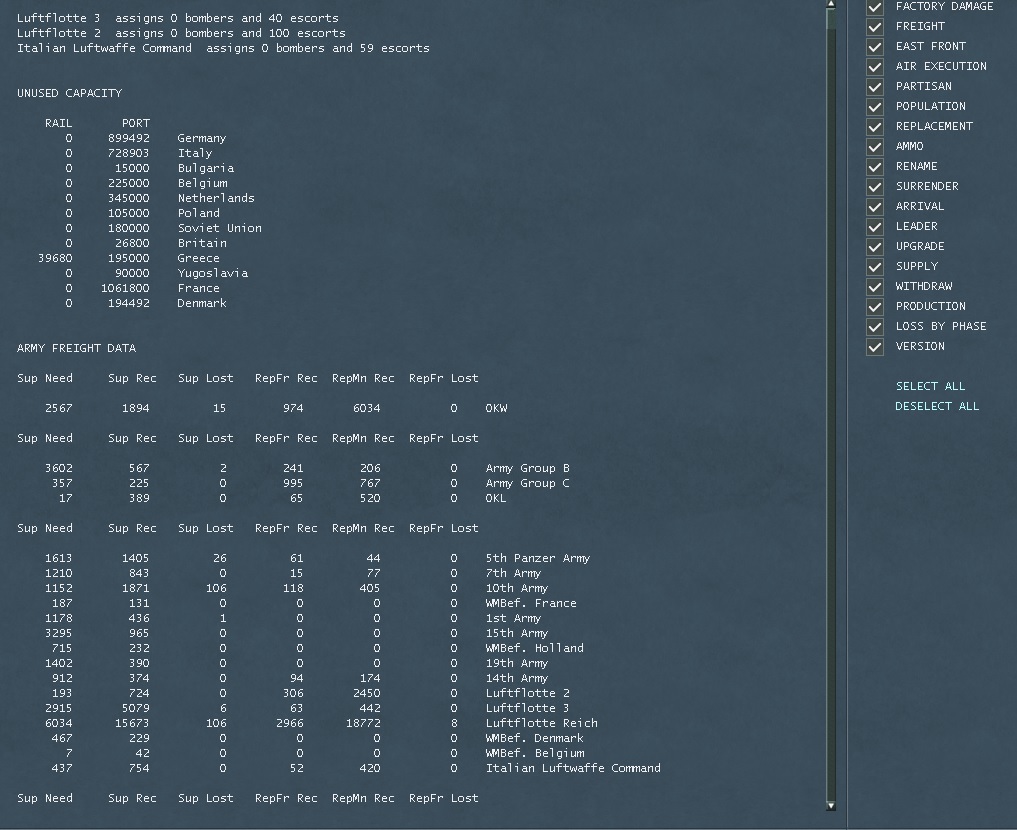Uncheck the SURRENDER checkbox
The height and width of the screenshot is (830, 1017).
pos(875,187)
